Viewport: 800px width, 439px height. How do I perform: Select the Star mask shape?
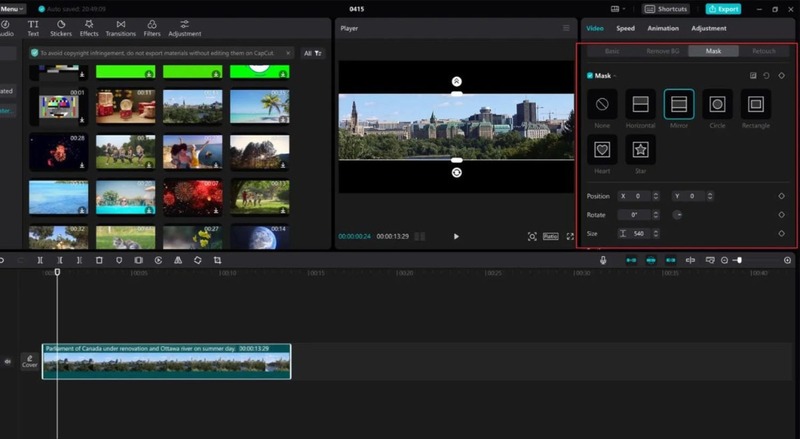click(x=640, y=150)
